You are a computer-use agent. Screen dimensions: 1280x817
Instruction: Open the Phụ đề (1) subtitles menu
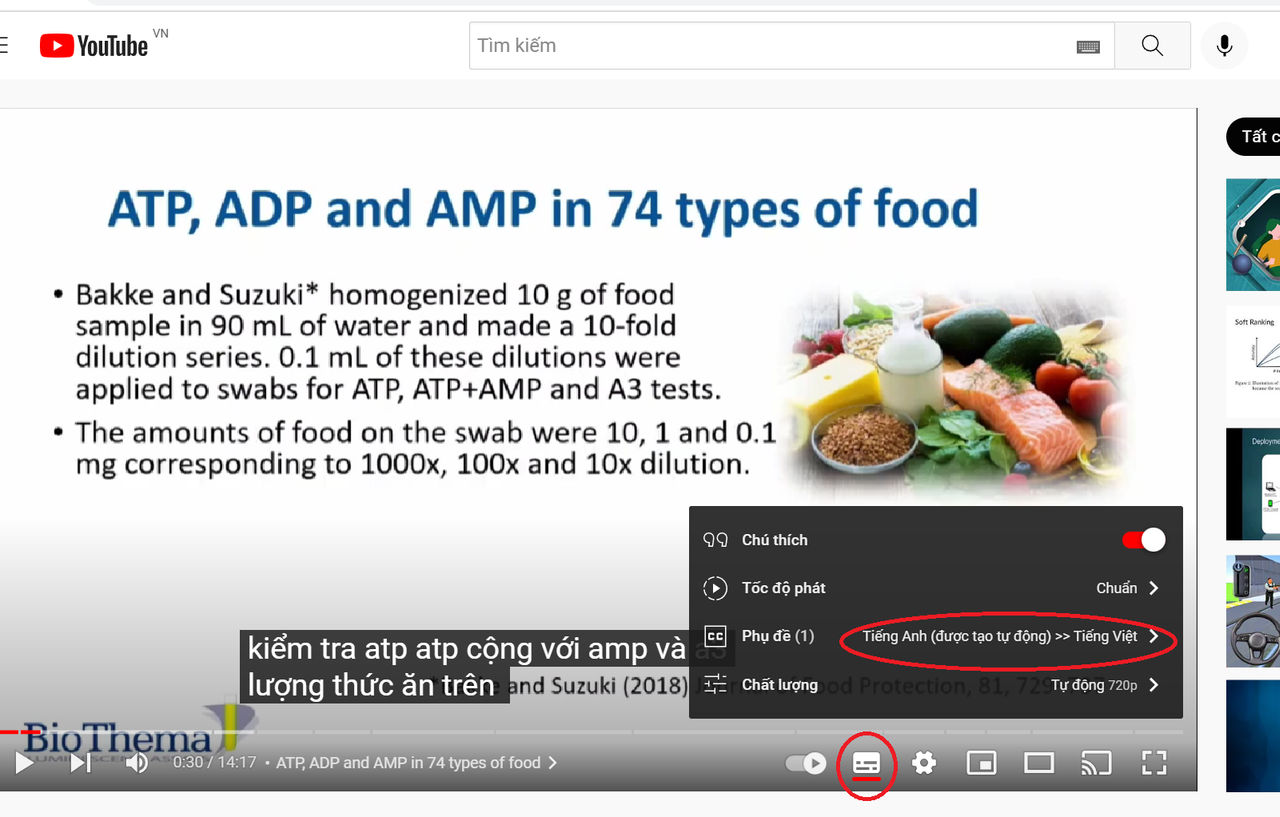tap(936, 636)
